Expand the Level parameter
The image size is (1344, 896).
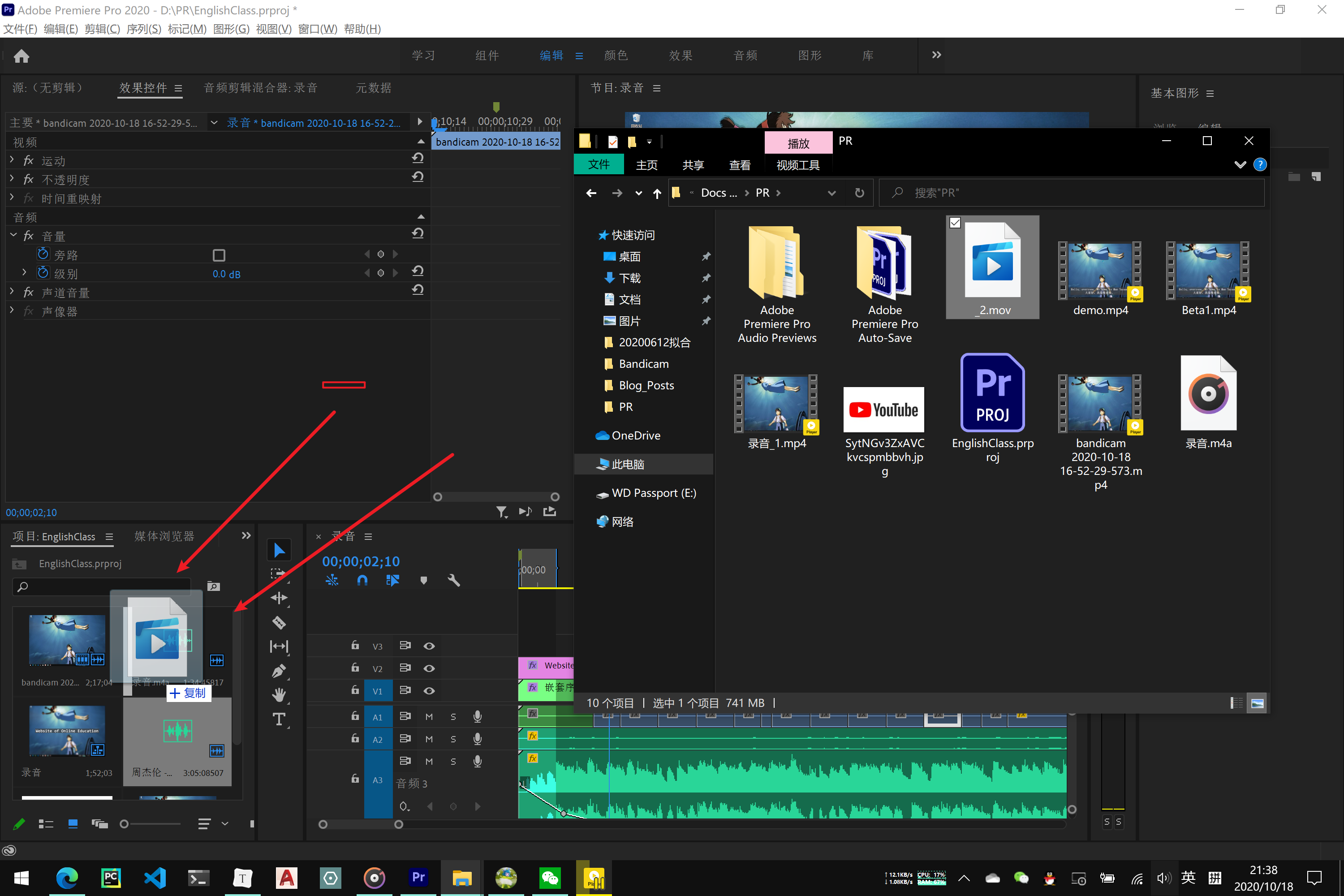[25, 272]
